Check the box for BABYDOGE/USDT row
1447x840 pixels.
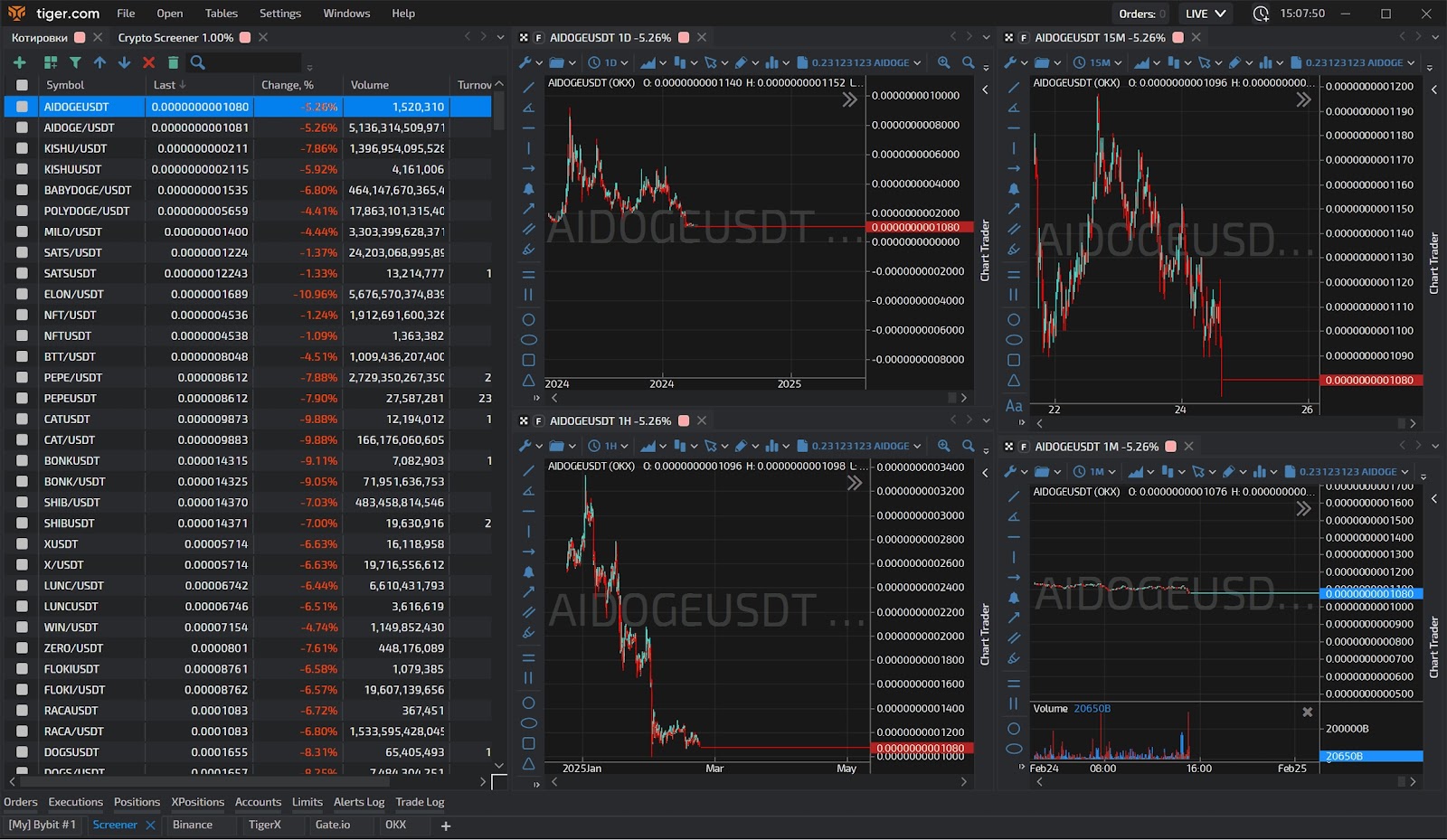tap(22, 190)
